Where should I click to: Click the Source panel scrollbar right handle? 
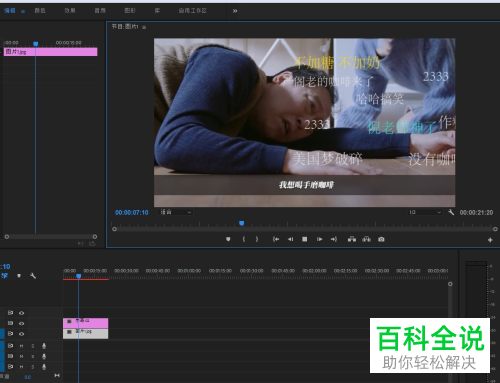click(x=95, y=237)
